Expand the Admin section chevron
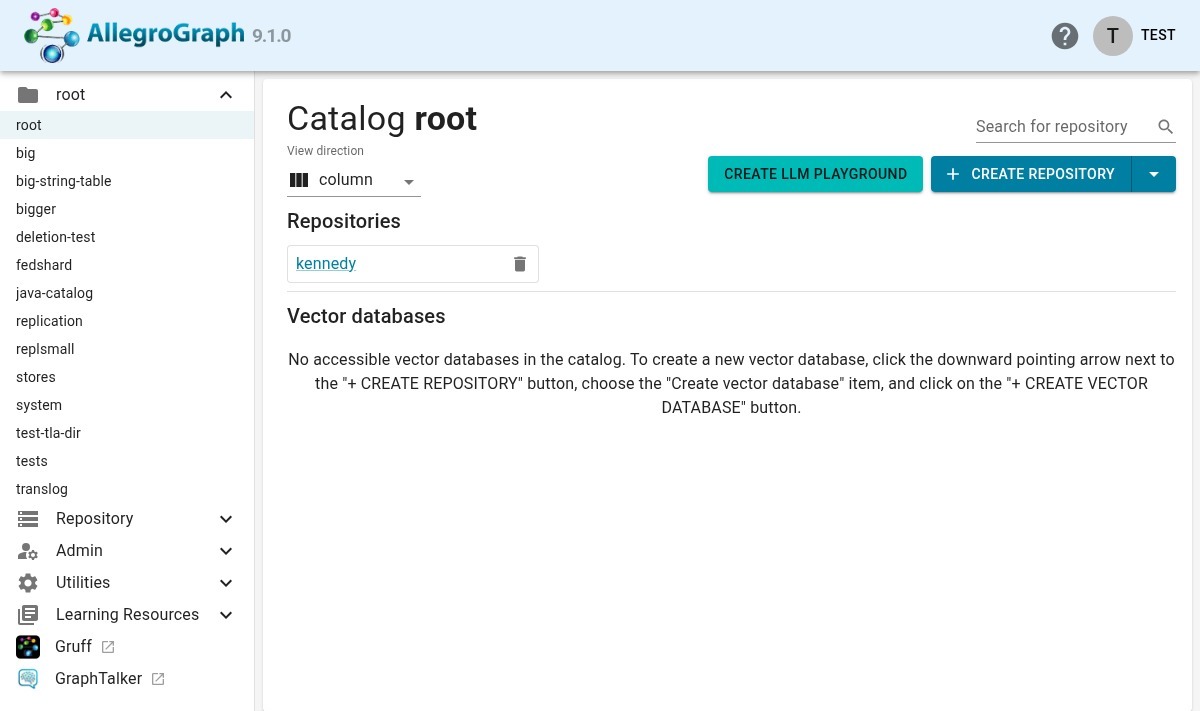Viewport: 1200px width, 711px height. tap(226, 551)
